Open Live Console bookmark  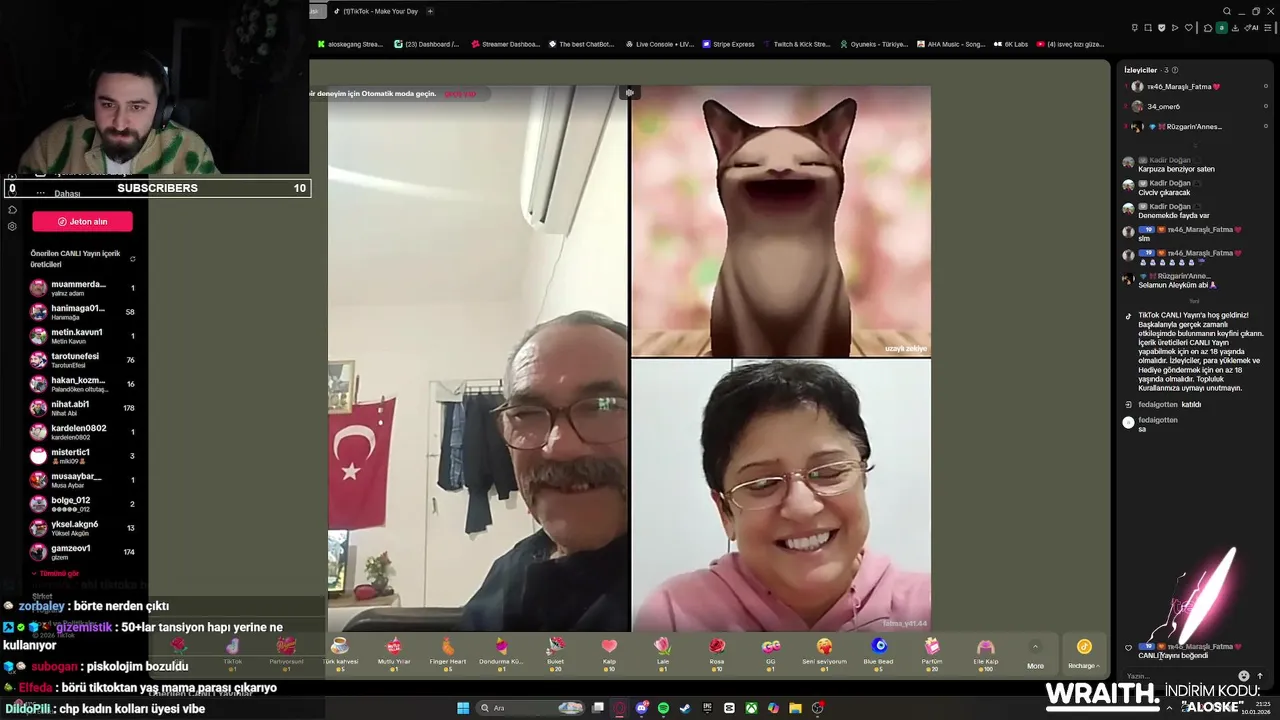(x=659, y=44)
